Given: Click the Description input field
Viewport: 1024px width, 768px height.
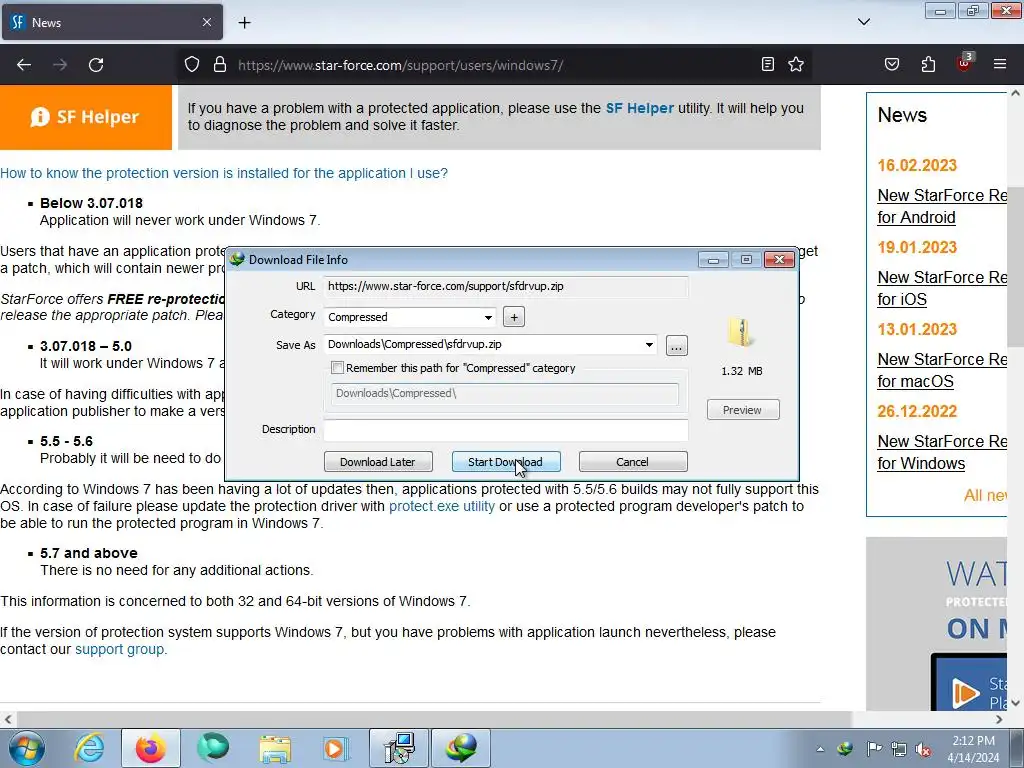Looking at the screenshot, I should (505, 429).
